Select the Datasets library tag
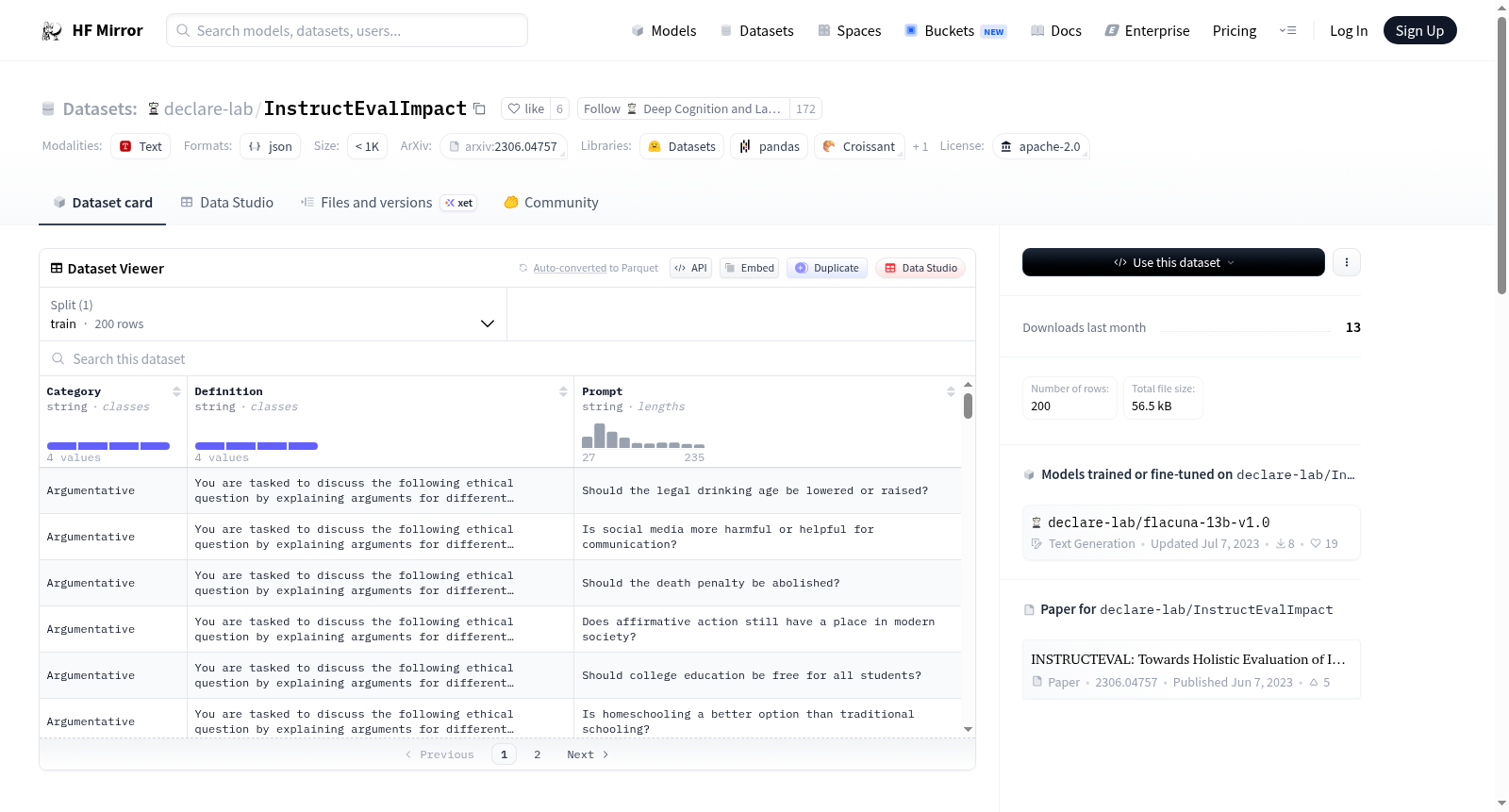1509x812 pixels. point(682,146)
